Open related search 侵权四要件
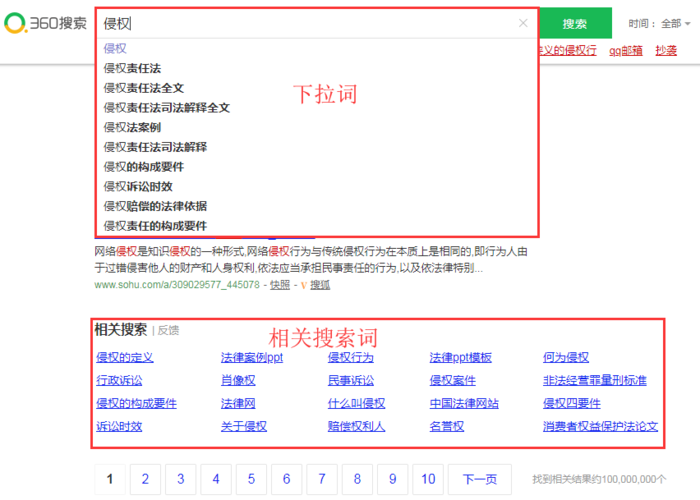 (571, 404)
